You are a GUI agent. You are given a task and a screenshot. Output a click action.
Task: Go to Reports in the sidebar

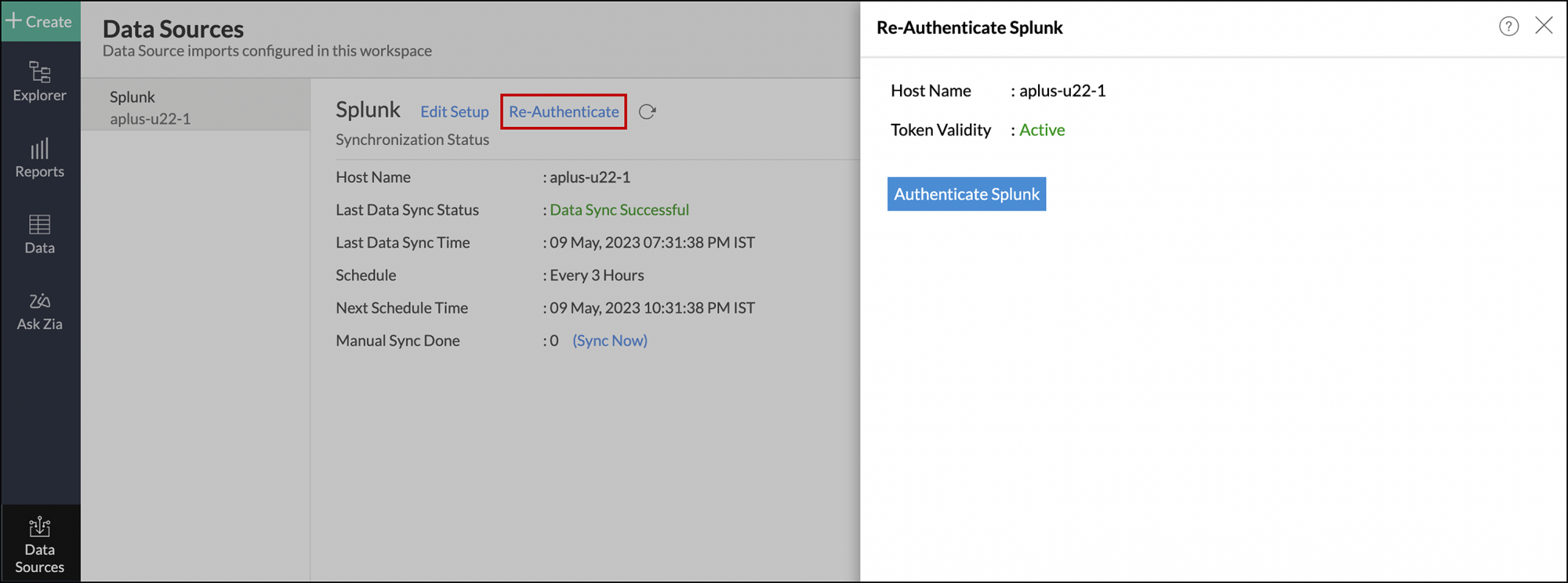point(40,158)
